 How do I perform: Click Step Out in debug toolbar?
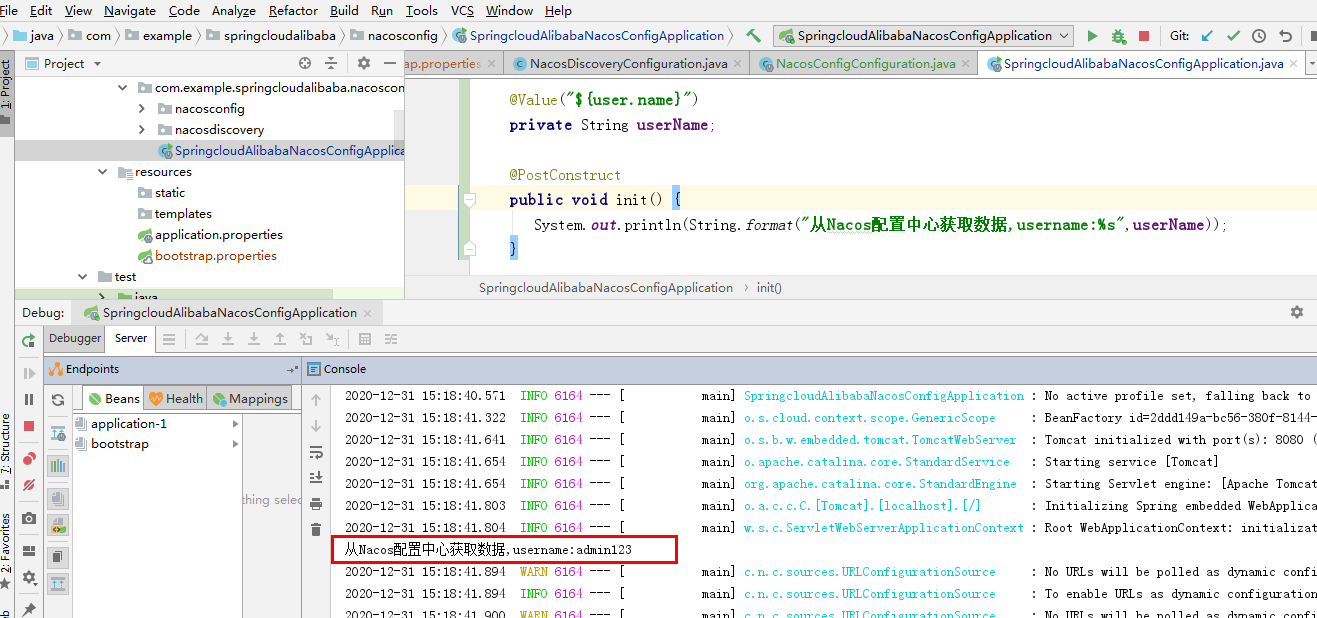(x=280, y=339)
